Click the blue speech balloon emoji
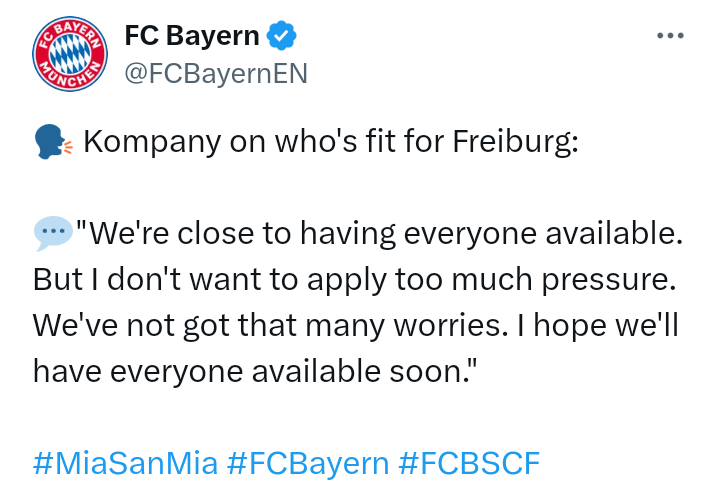This screenshot has width=720, height=494. pyautogui.click(x=53, y=234)
